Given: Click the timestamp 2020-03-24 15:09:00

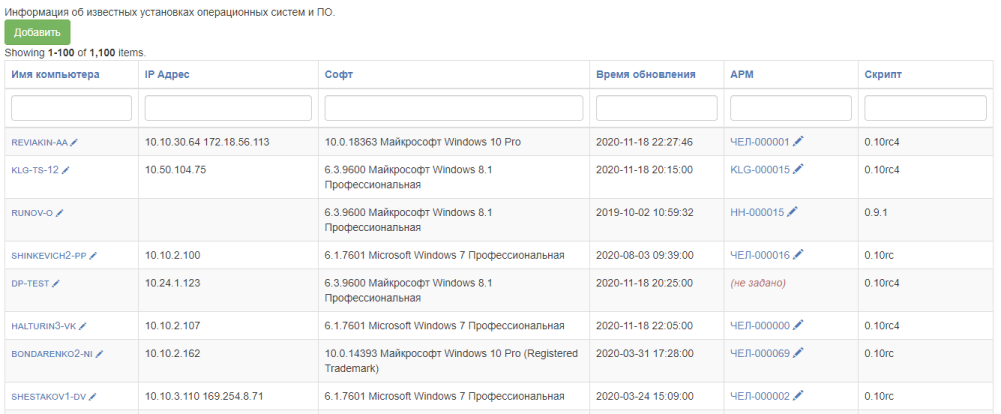Looking at the screenshot, I should (x=644, y=396).
